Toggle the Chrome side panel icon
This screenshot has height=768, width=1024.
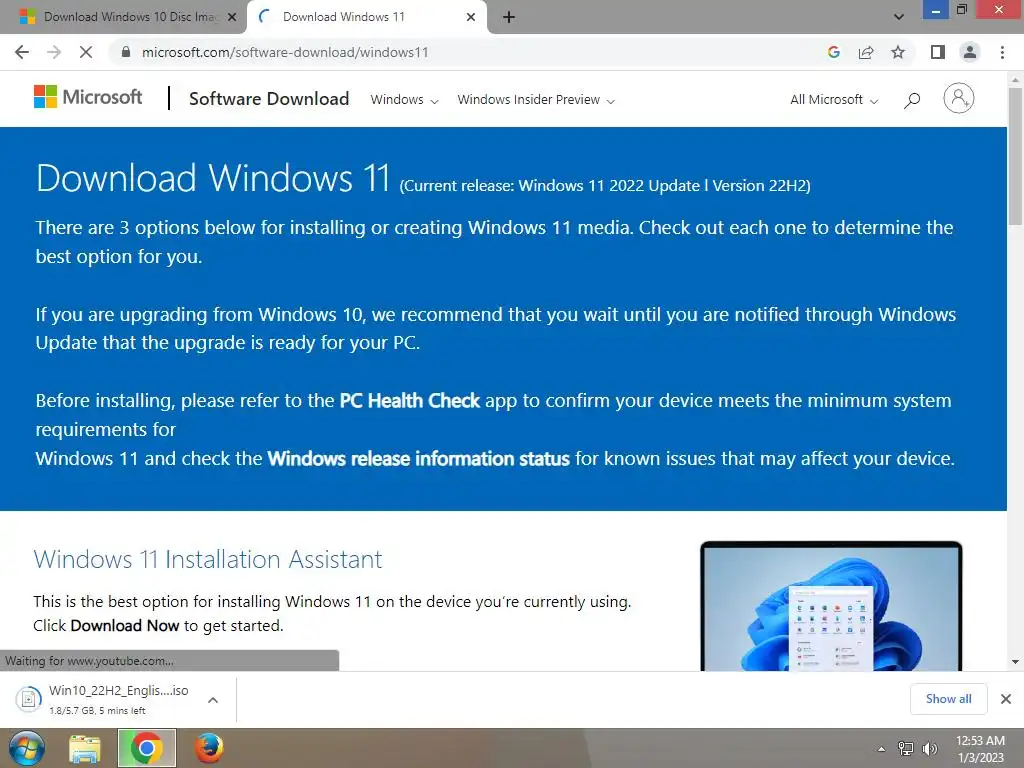pyautogui.click(x=938, y=52)
